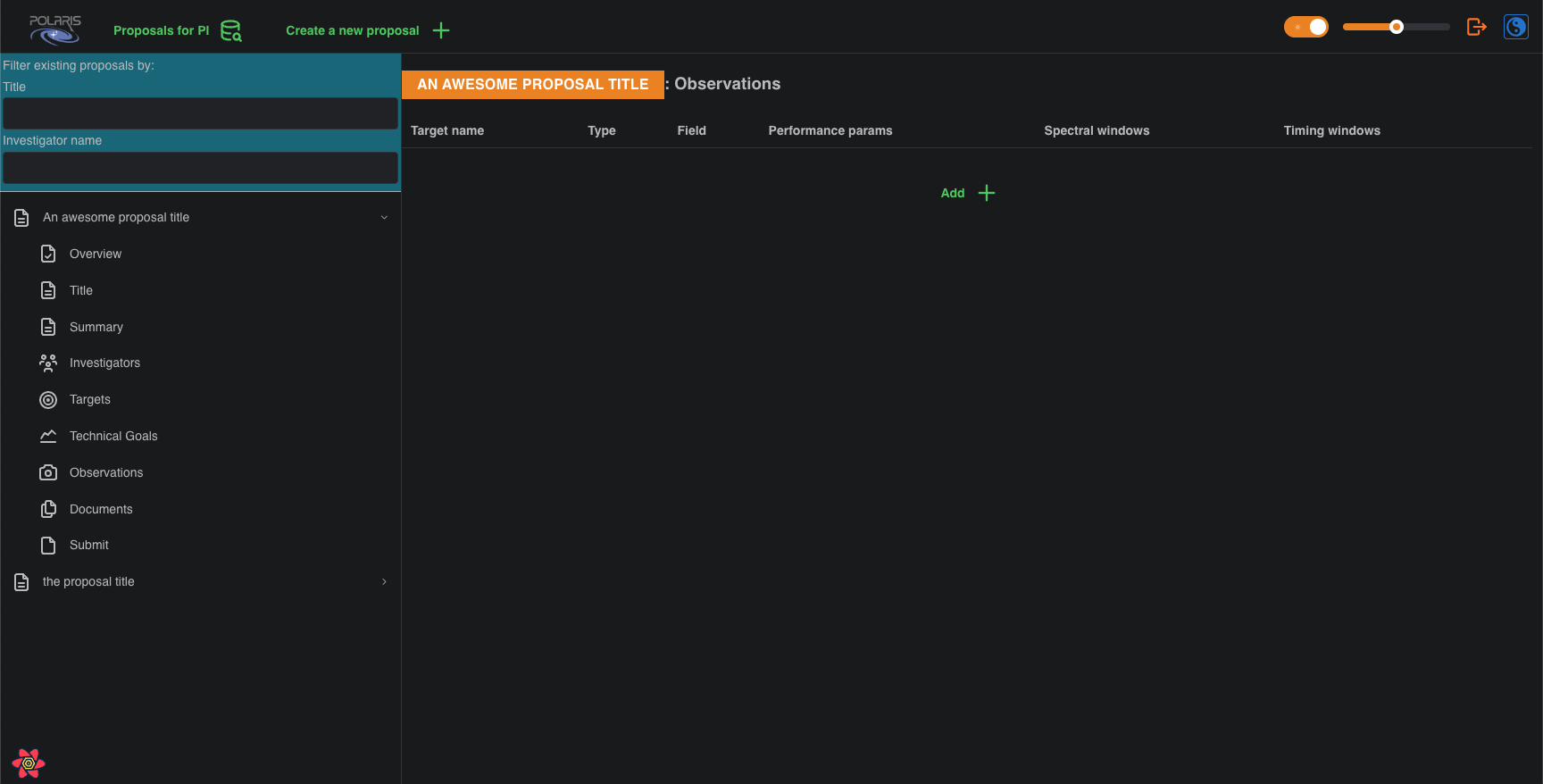
Task: Click the Documents stacked files icon
Action: (x=48, y=509)
